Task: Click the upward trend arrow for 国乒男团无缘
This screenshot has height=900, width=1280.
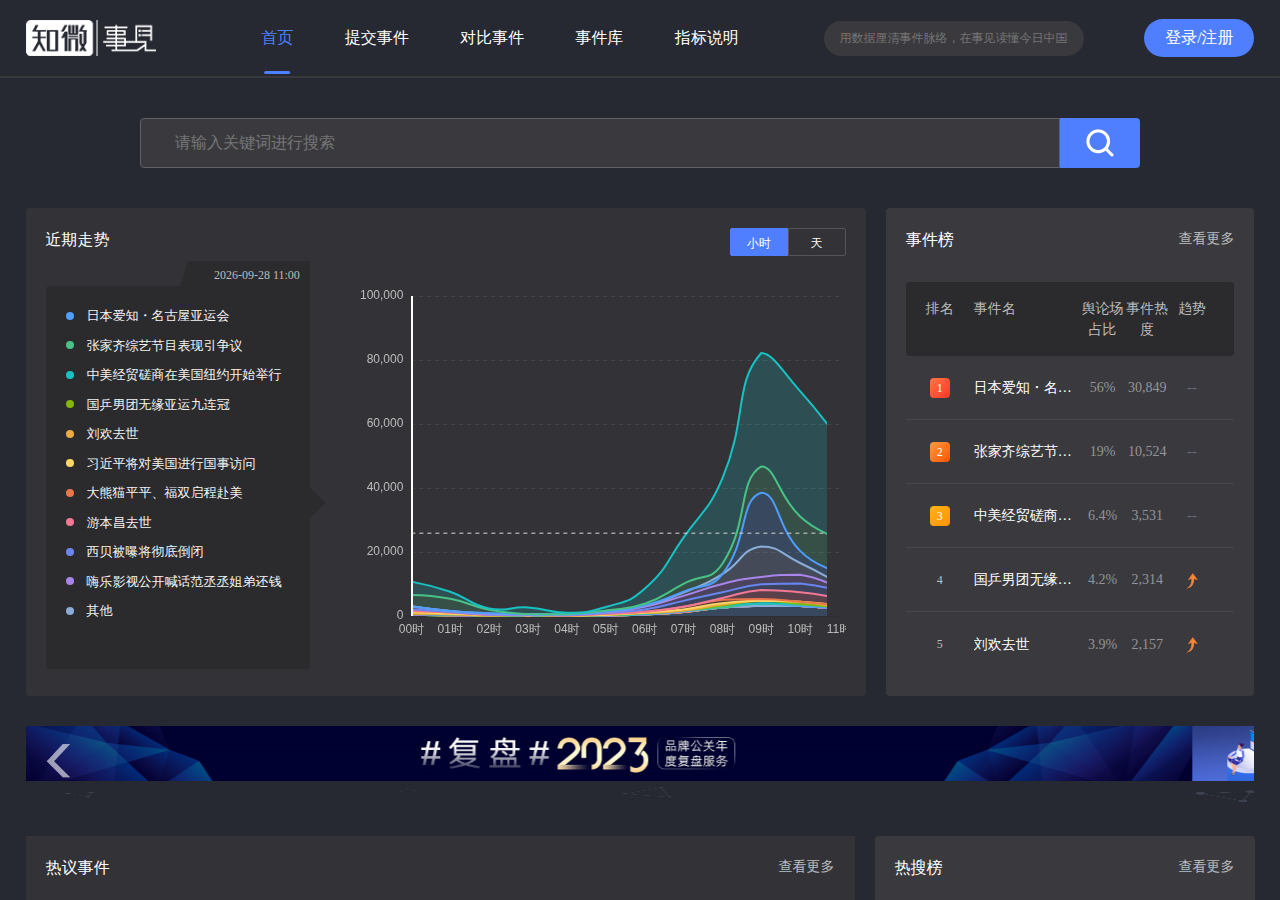Action: pos(1191,580)
